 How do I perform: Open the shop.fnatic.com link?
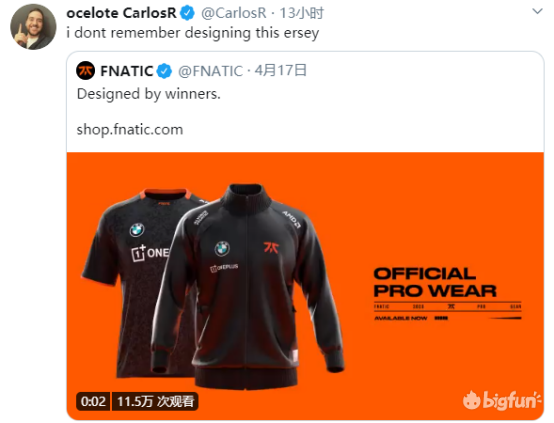click(x=130, y=130)
